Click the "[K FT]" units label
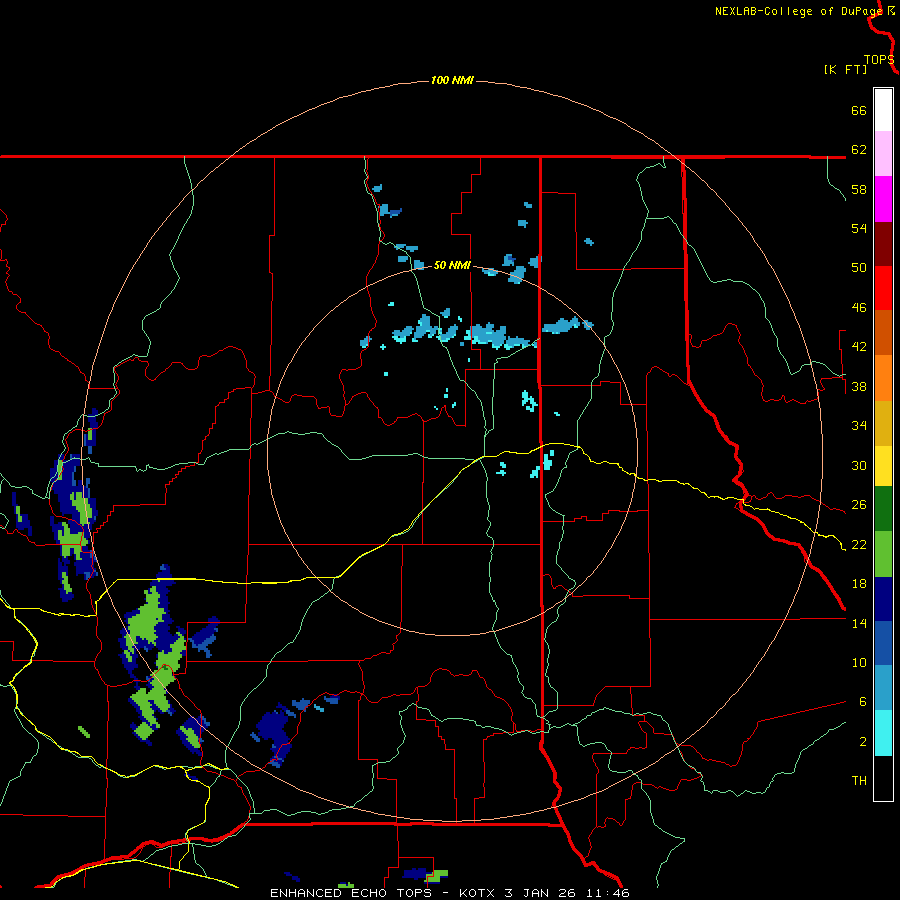 (x=845, y=69)
